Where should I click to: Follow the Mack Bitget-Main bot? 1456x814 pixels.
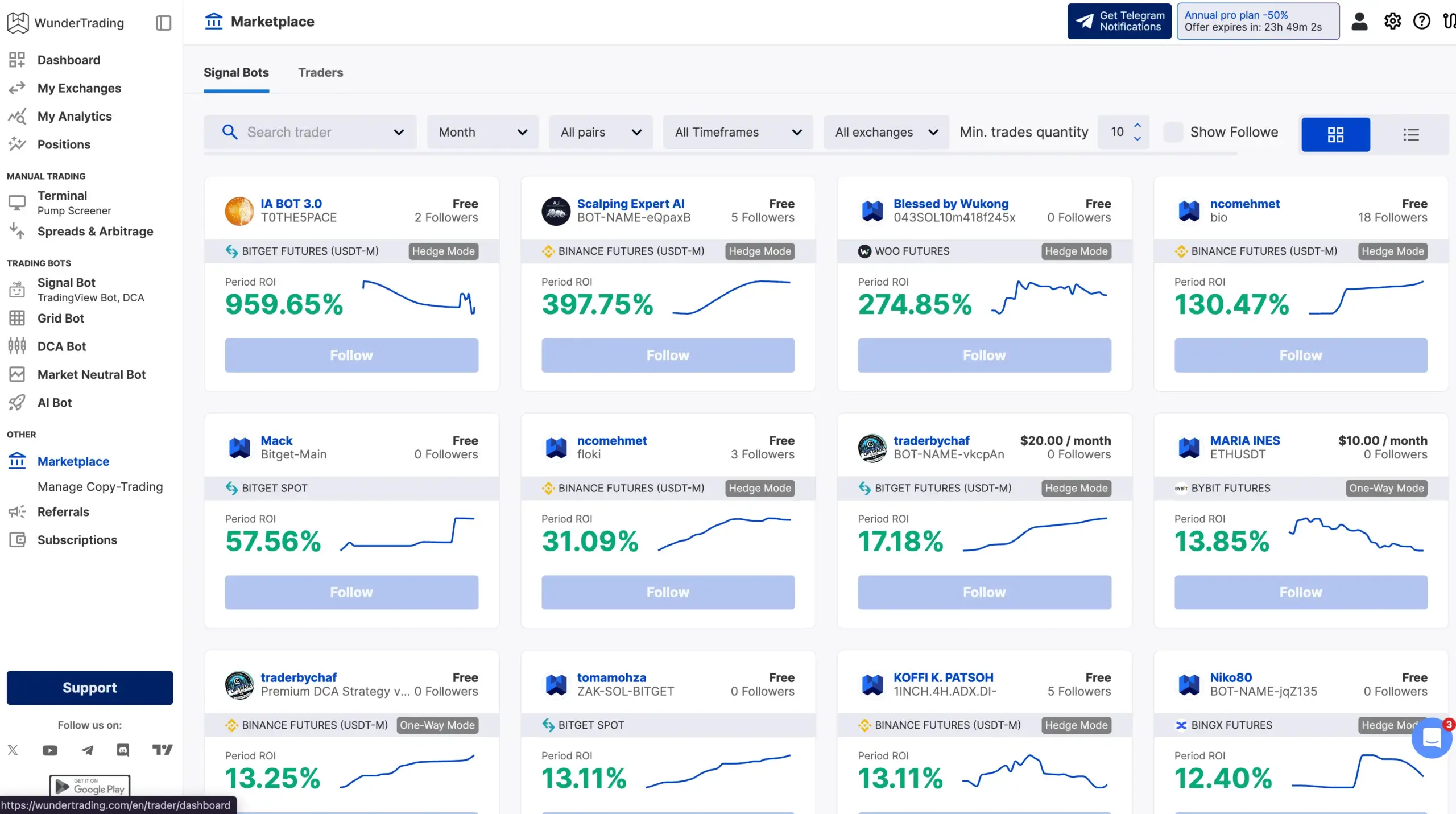351,592
